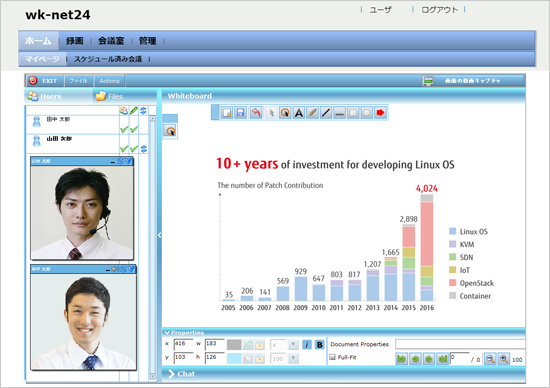Expand the Chat panel
This screenshot has height=388, width=550.
181,374
